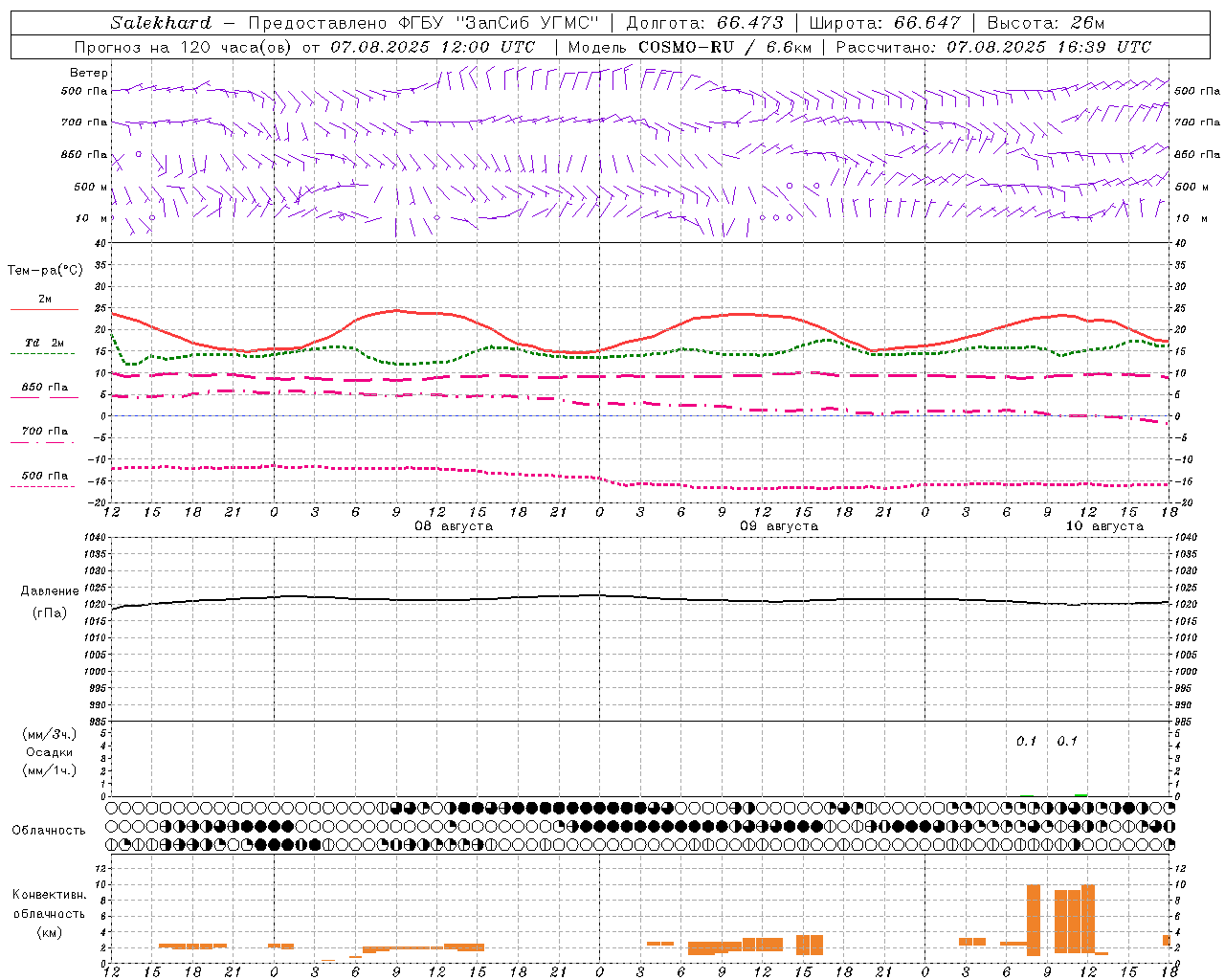Click the "(мм/3ч.)" precipitation unit label
Screen dimensions: 1225x980
coord(49,734)
